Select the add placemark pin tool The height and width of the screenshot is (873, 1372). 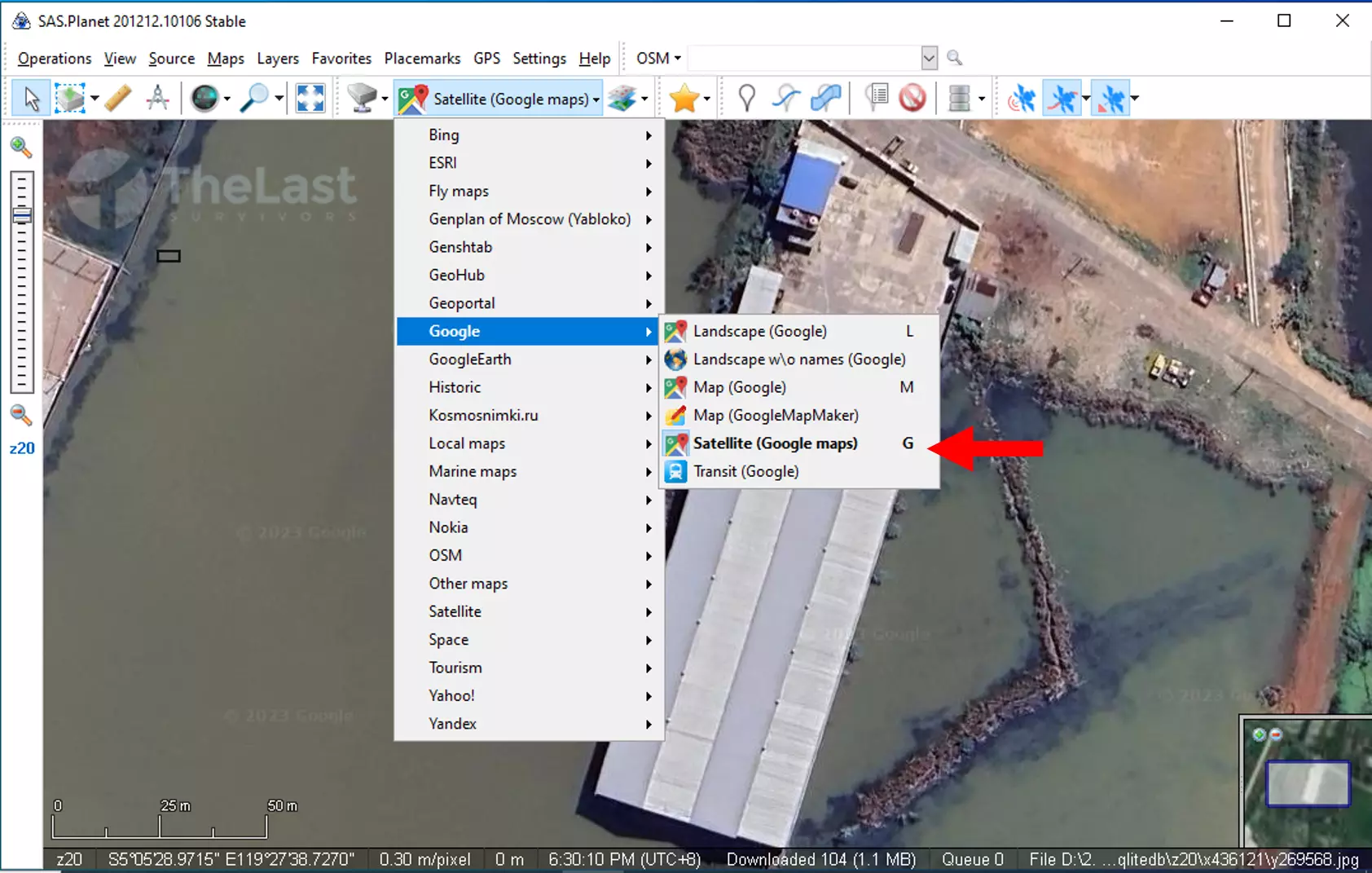[746, 99]
